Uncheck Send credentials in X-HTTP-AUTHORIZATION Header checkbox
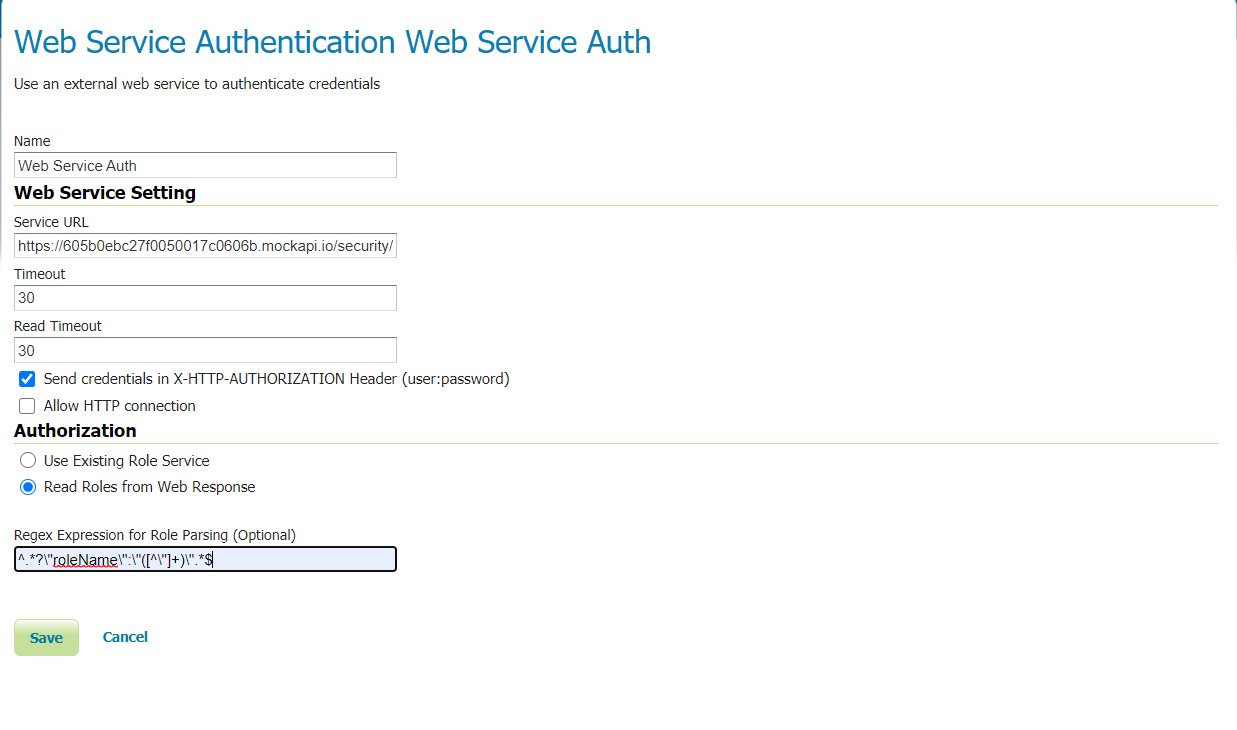This screenshot has height=730, width=1237. click(28, 379)
